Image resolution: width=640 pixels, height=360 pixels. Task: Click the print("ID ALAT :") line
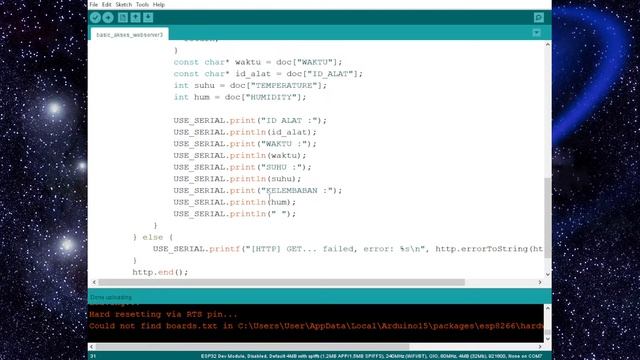point(250,121)
